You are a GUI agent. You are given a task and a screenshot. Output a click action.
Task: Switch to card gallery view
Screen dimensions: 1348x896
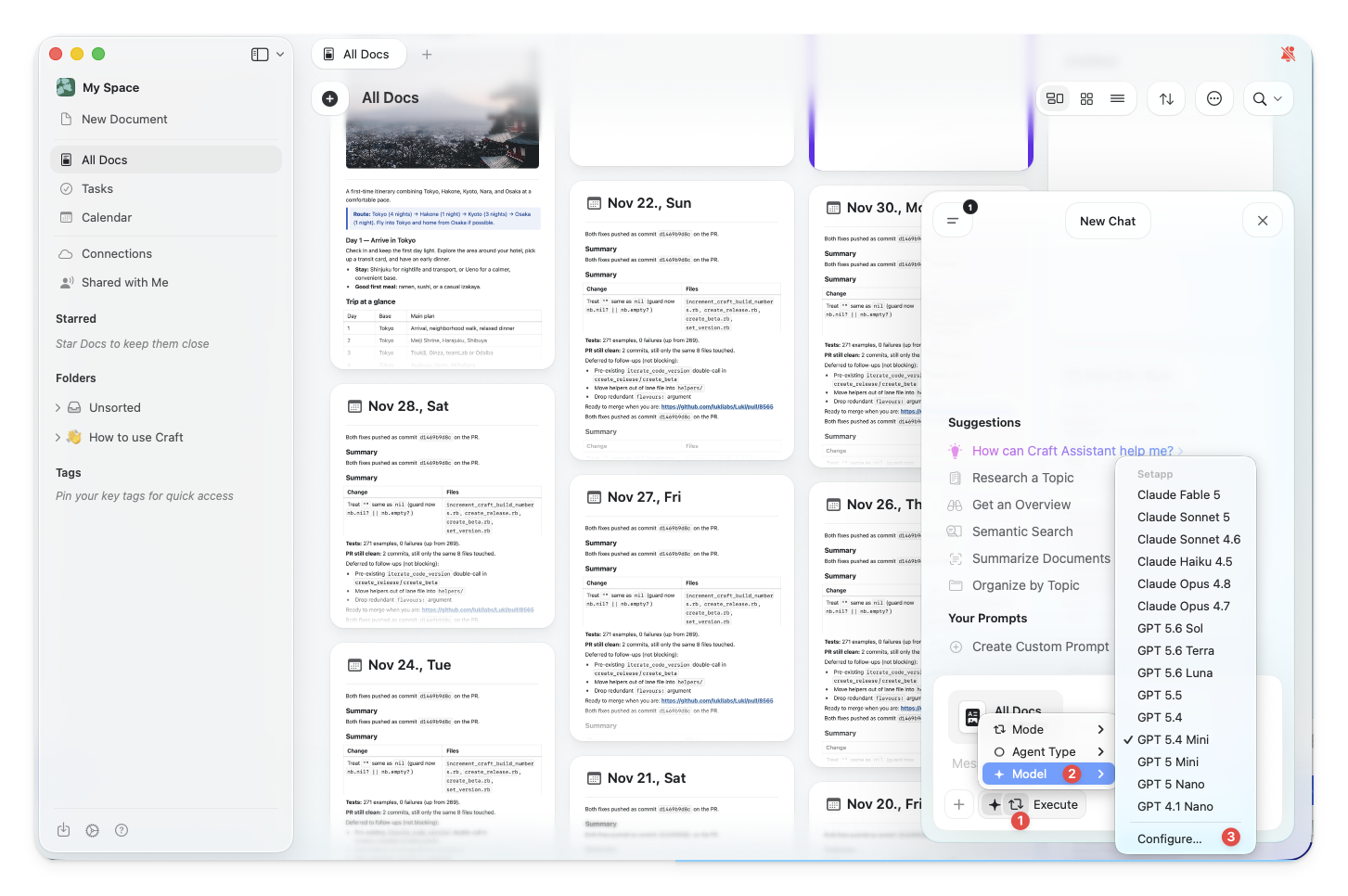pyautogui.click(x=1055, y=98)
